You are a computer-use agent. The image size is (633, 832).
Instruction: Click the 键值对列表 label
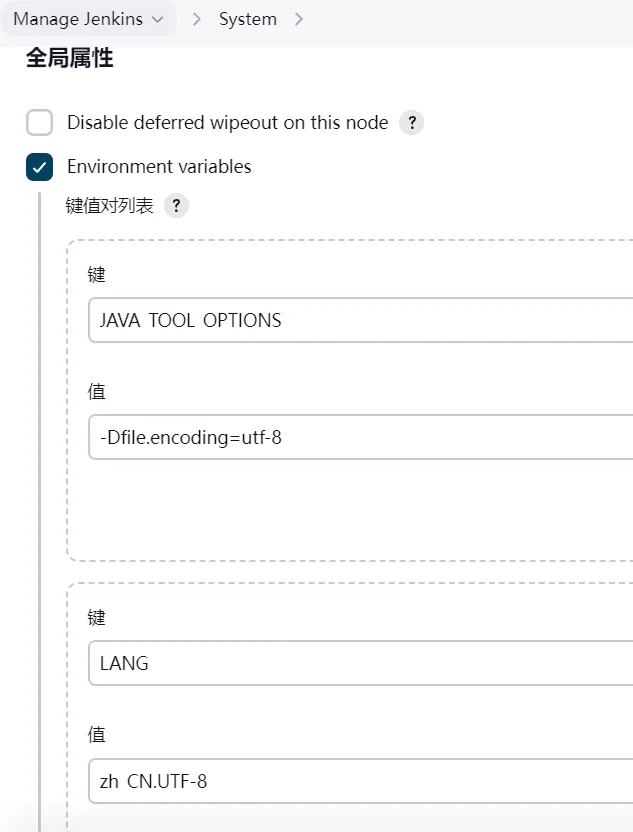click(109, 205)
